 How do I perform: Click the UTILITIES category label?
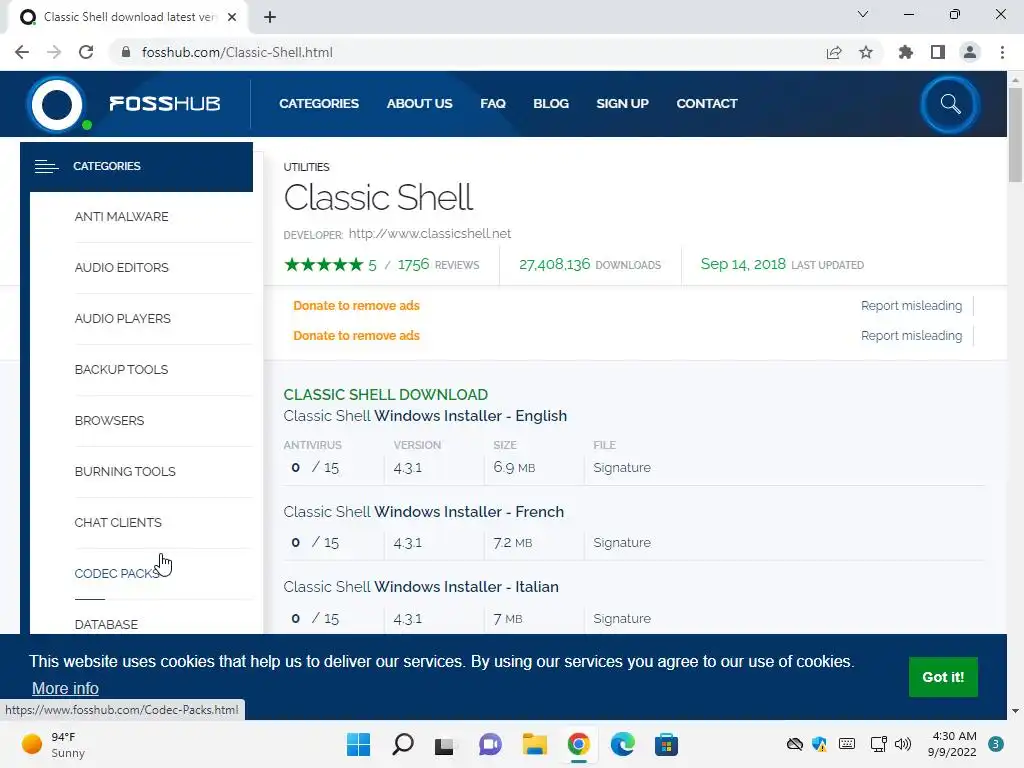[306, 167]
